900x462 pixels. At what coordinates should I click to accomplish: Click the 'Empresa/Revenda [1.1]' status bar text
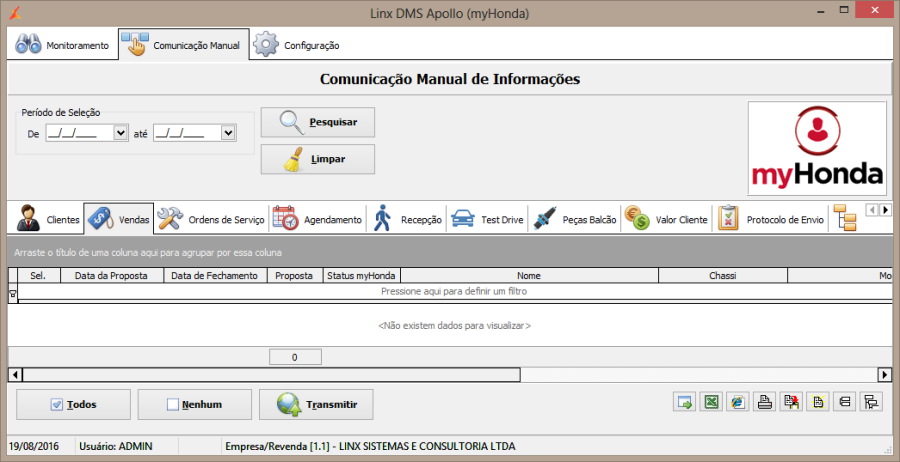pos(370,446)
